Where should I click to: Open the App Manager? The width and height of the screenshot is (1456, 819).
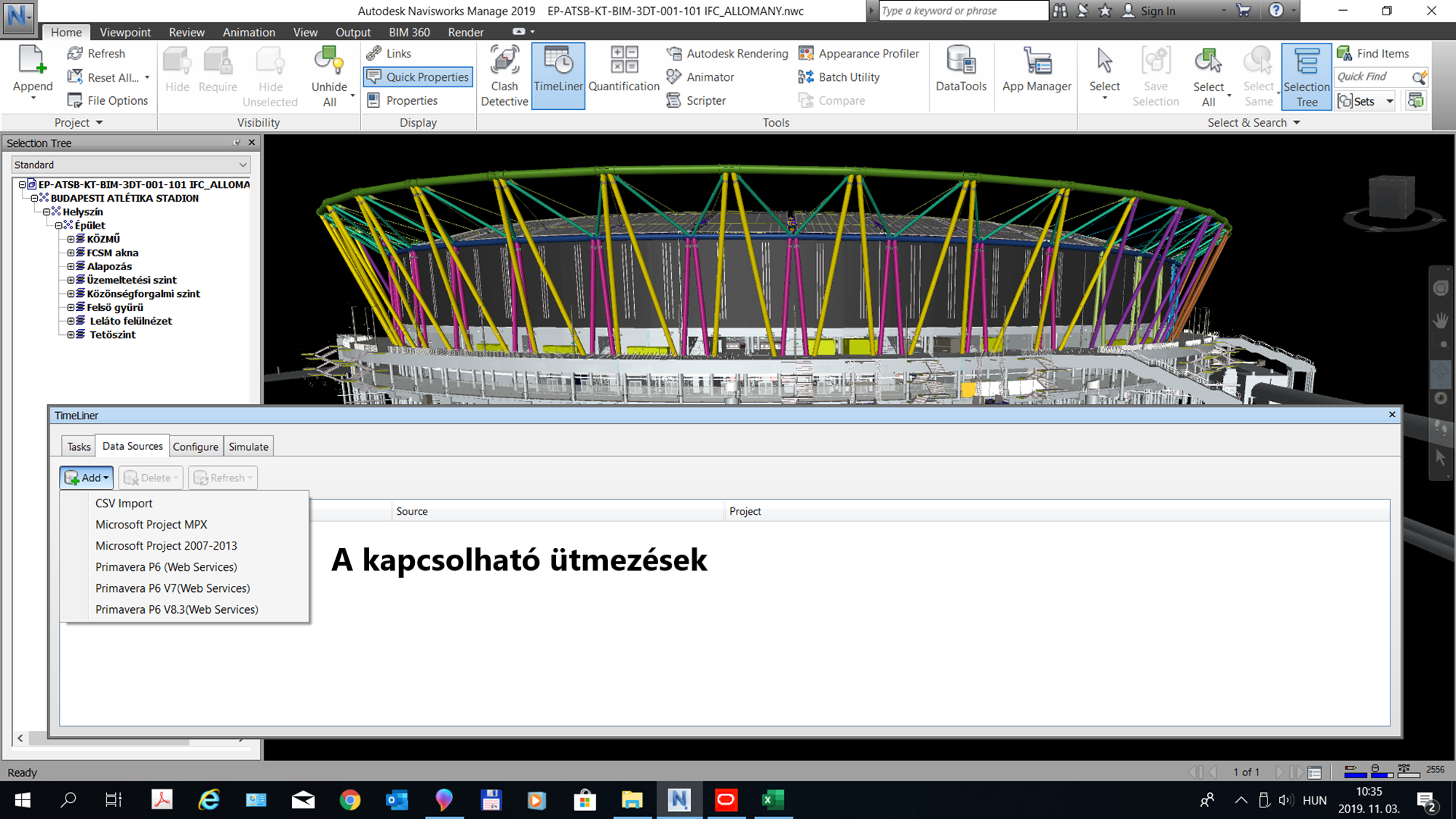(x=1037, y=70)
